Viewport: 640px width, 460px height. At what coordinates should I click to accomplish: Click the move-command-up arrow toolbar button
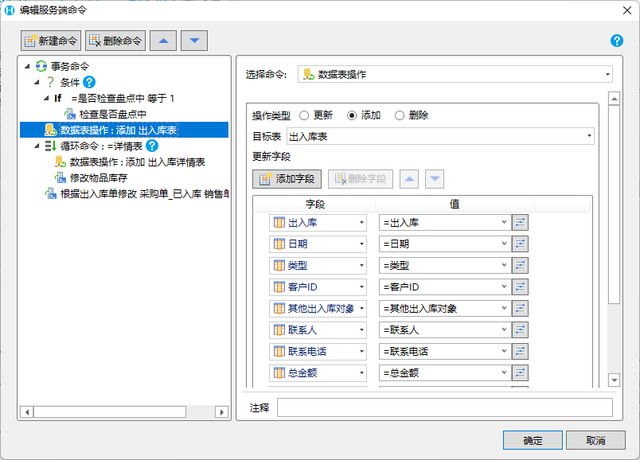(x=163, y=40)
